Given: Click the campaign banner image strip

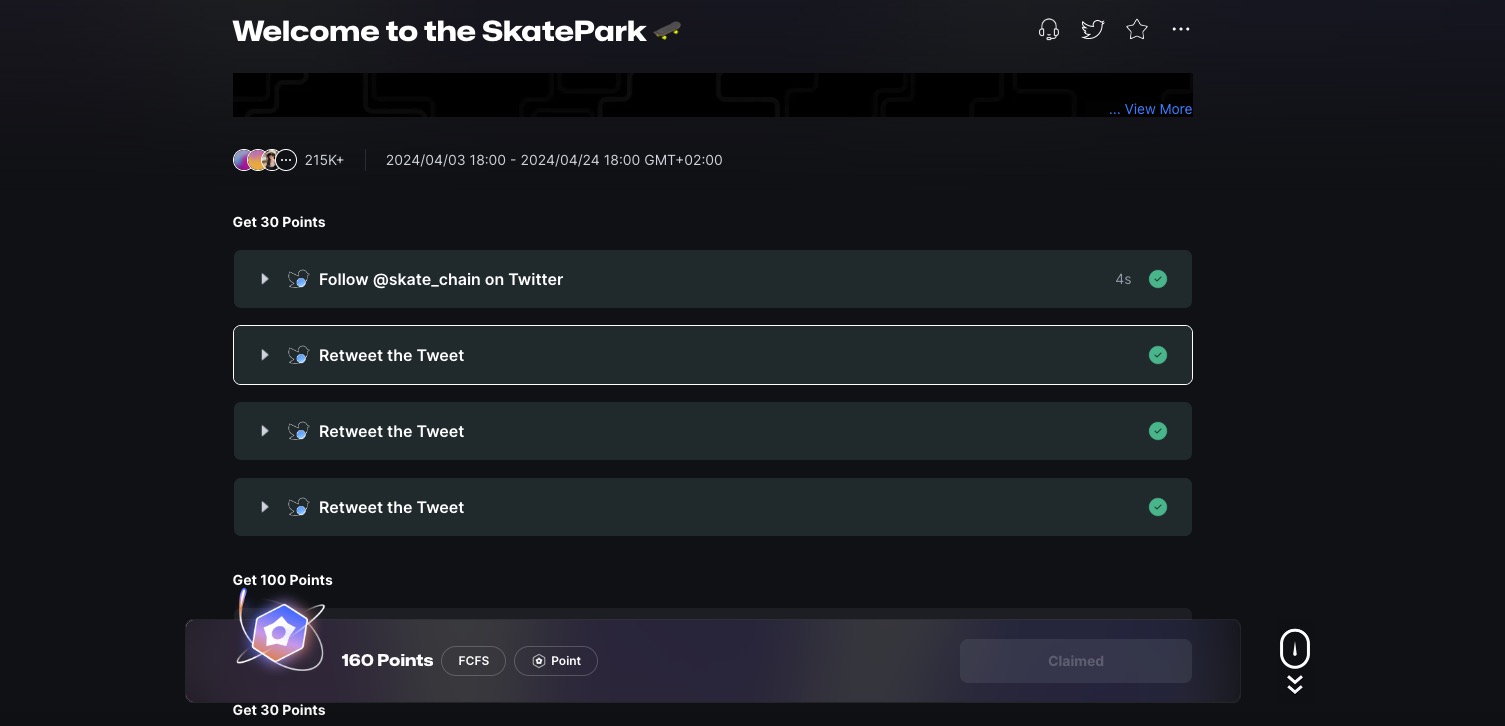Looking at the screenshot, I should (660, 94).
